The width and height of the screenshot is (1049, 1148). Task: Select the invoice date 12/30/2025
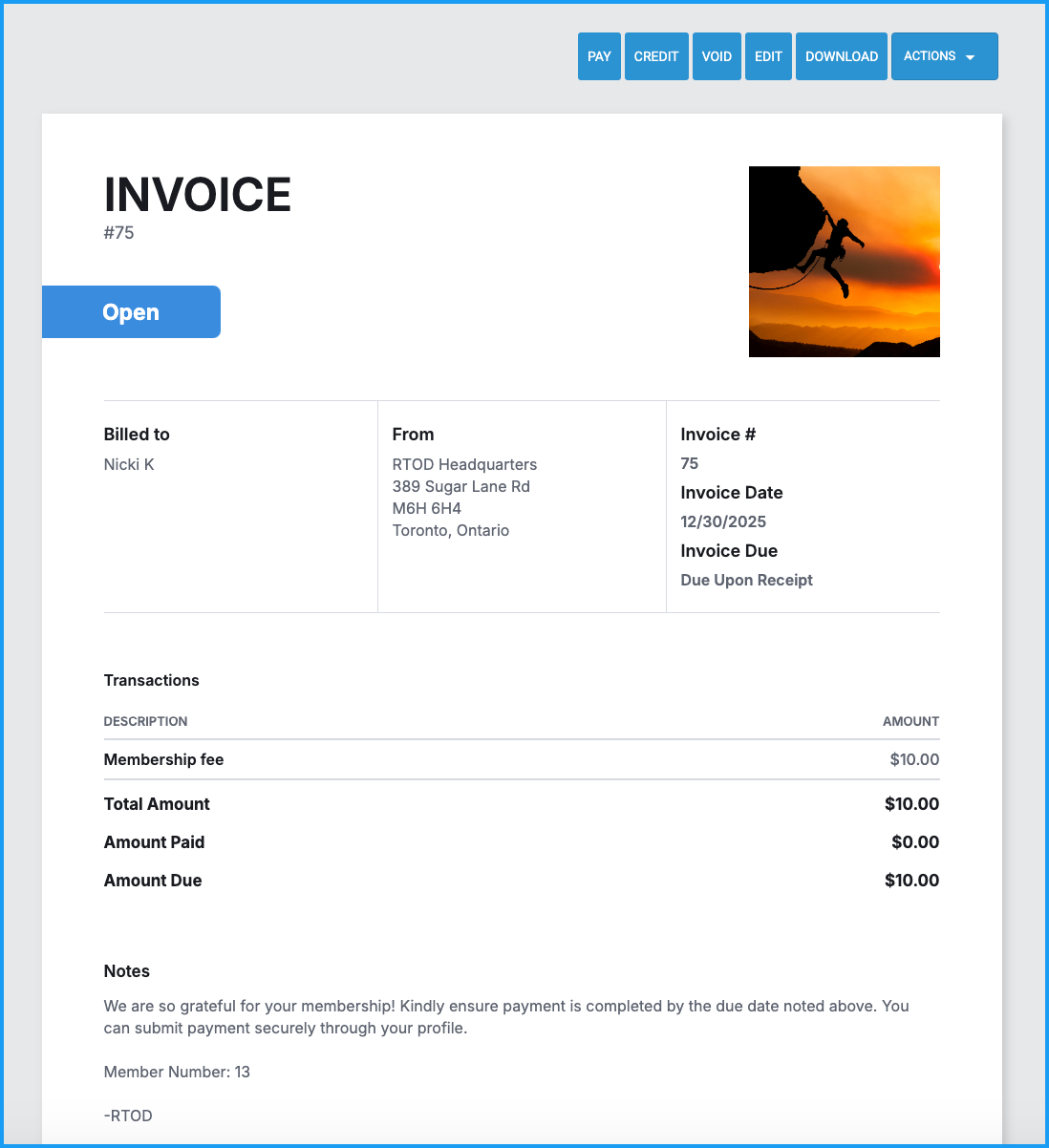click(x=723, y=521)
